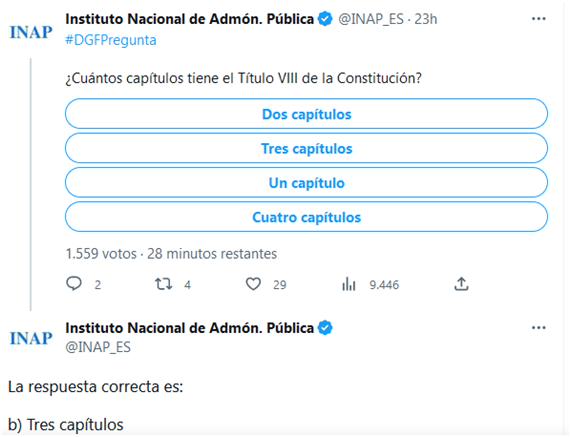Open INAP profile avatar on the first tweet
This screenshot has width=571, height=437.
31,32
